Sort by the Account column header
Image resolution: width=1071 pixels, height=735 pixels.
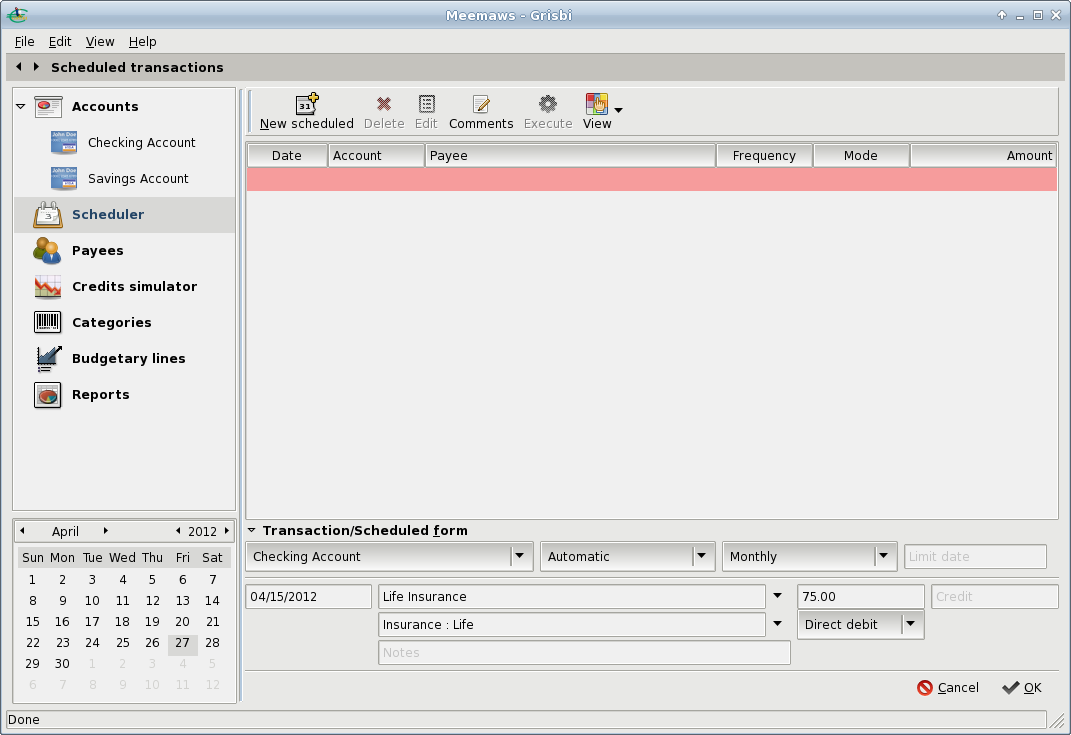376,156
